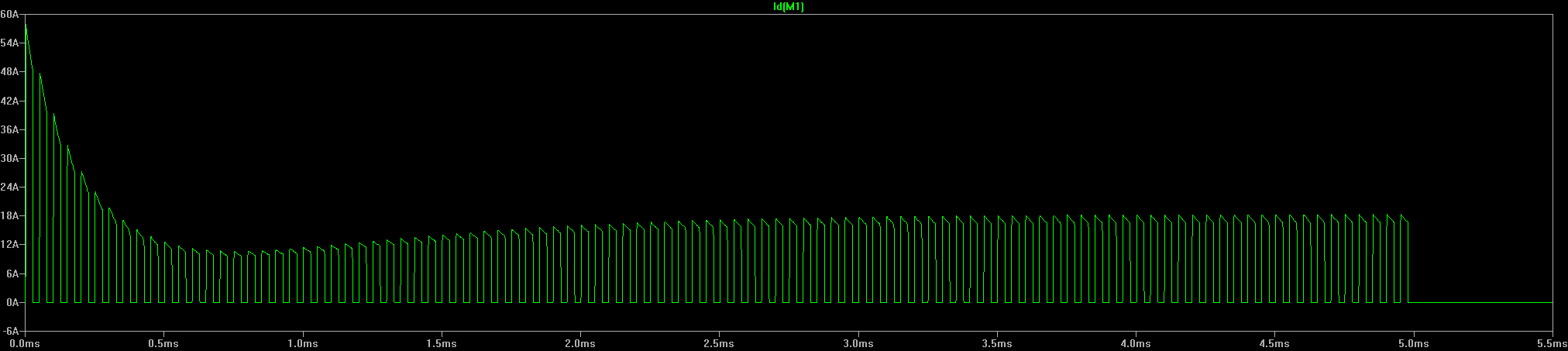Screen dimensions: 1568x351
Task: Select the -6A Y-axis tick label
Action: pos(10,331)
